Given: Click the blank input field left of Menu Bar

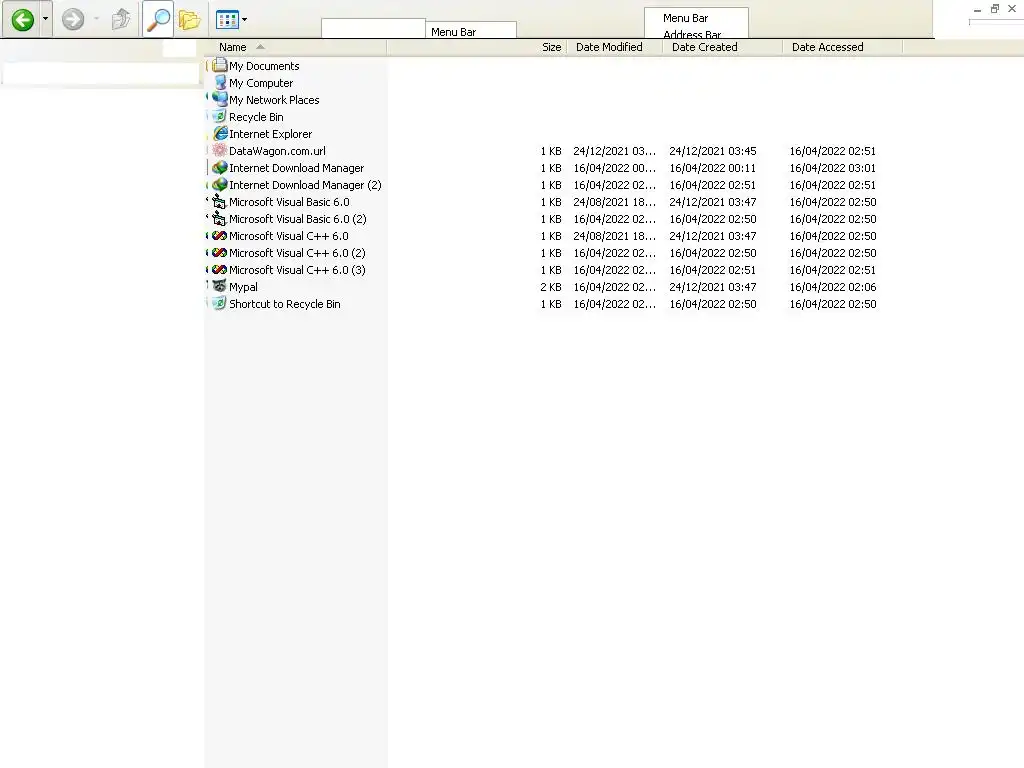Looking at the screenshot, I should (x=374, y=29).
